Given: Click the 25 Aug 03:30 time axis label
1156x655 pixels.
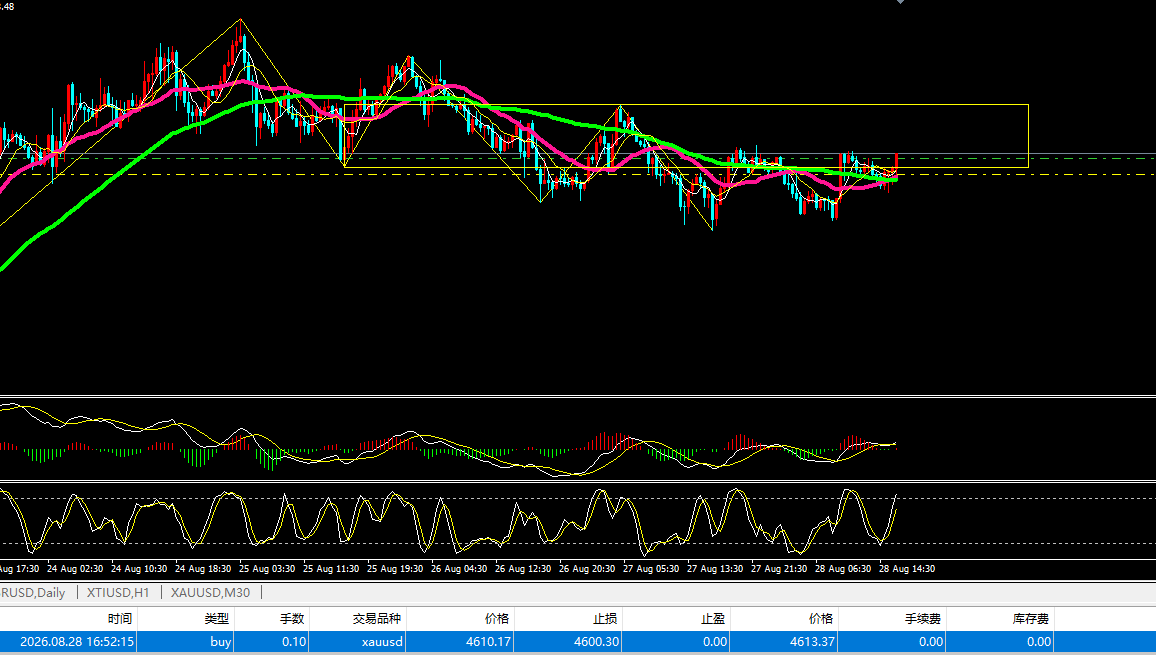Looking at the screenshot, I should point(267,569).
